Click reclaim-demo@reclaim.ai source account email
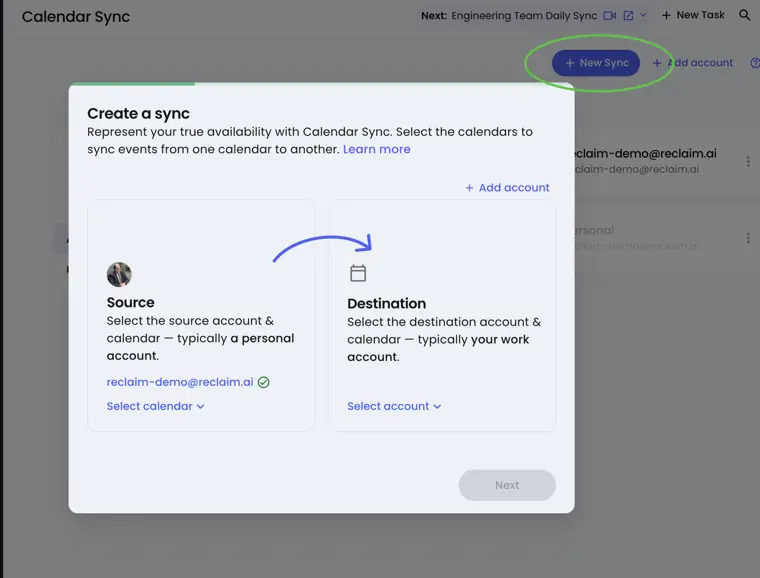Viewport: 760px width, 578px height. tap(180, 382)
